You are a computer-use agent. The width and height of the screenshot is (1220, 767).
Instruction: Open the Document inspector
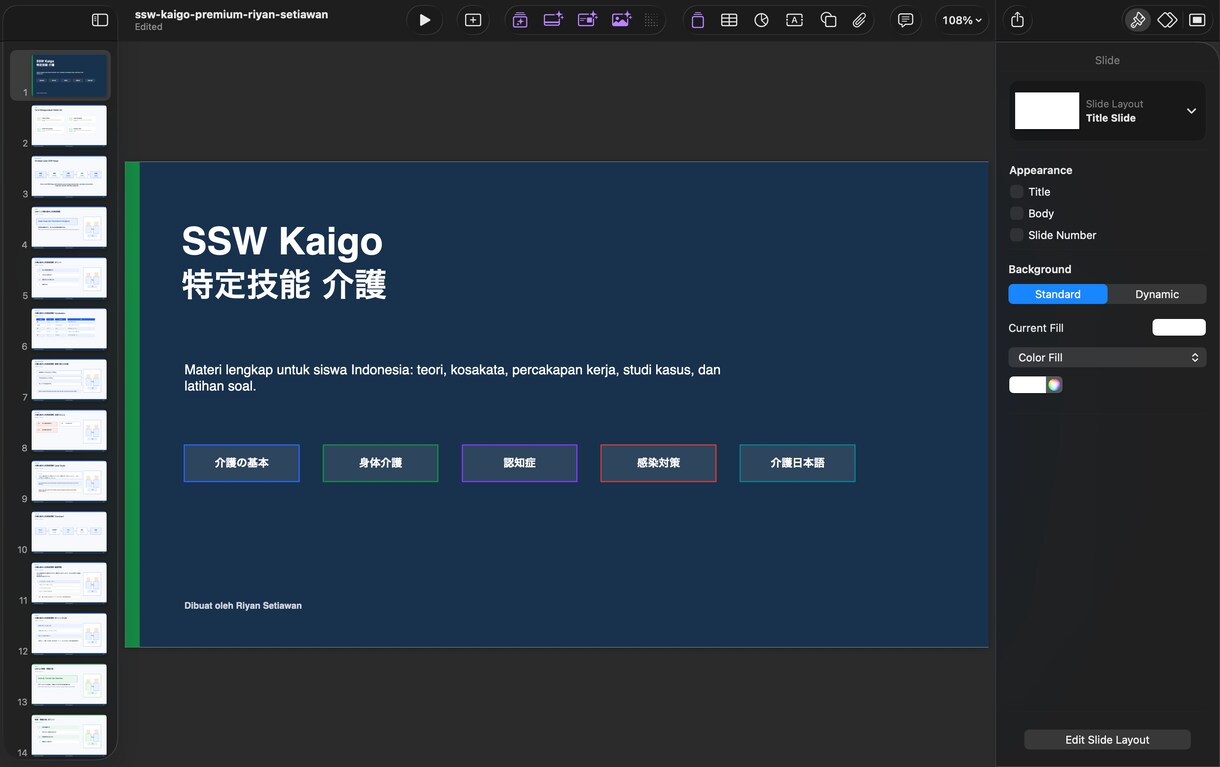coord(1197,20)
